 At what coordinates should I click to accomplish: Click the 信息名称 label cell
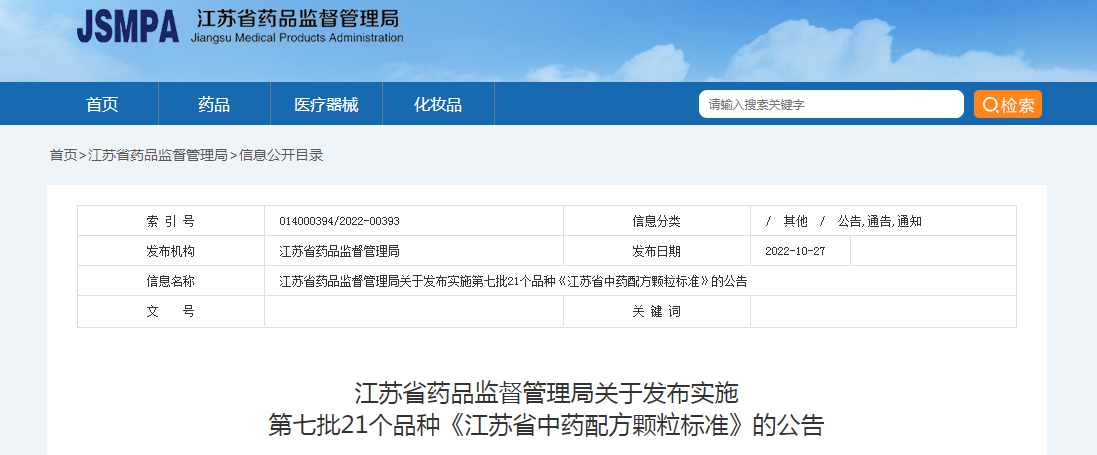171,281
